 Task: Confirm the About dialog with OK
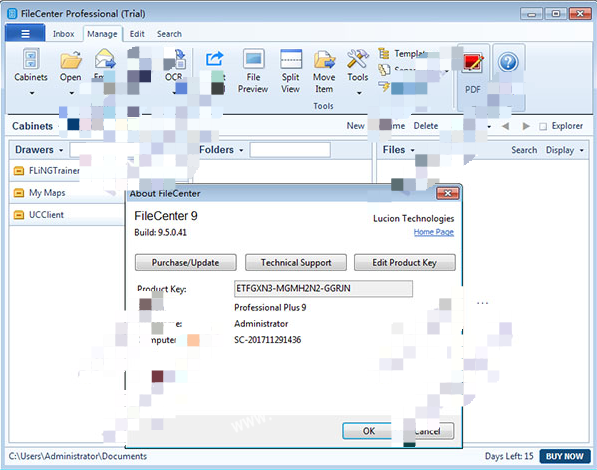point(368,431)
